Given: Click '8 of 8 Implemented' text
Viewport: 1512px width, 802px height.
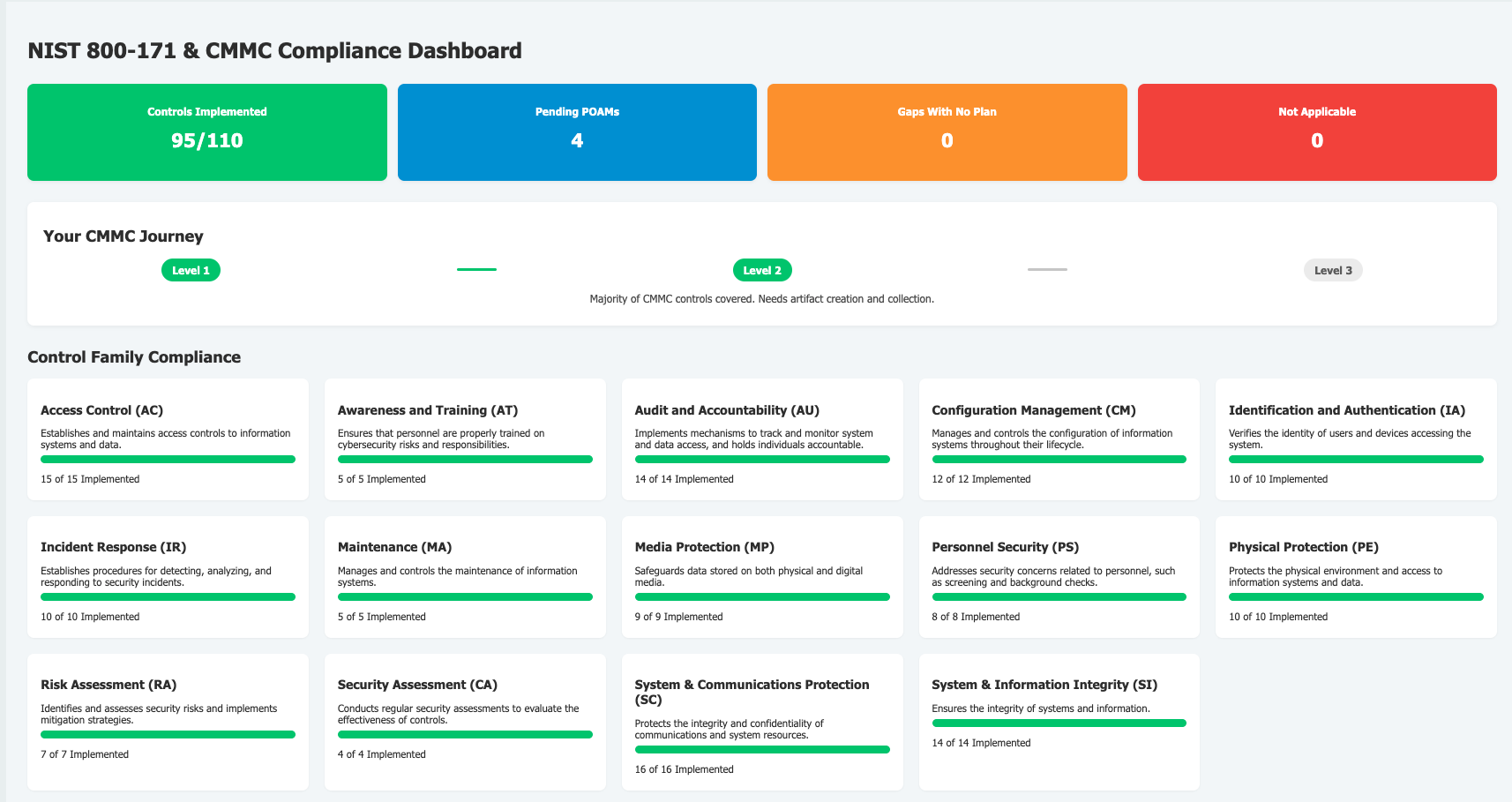Looking at the screenshot, I should [976, 617].
